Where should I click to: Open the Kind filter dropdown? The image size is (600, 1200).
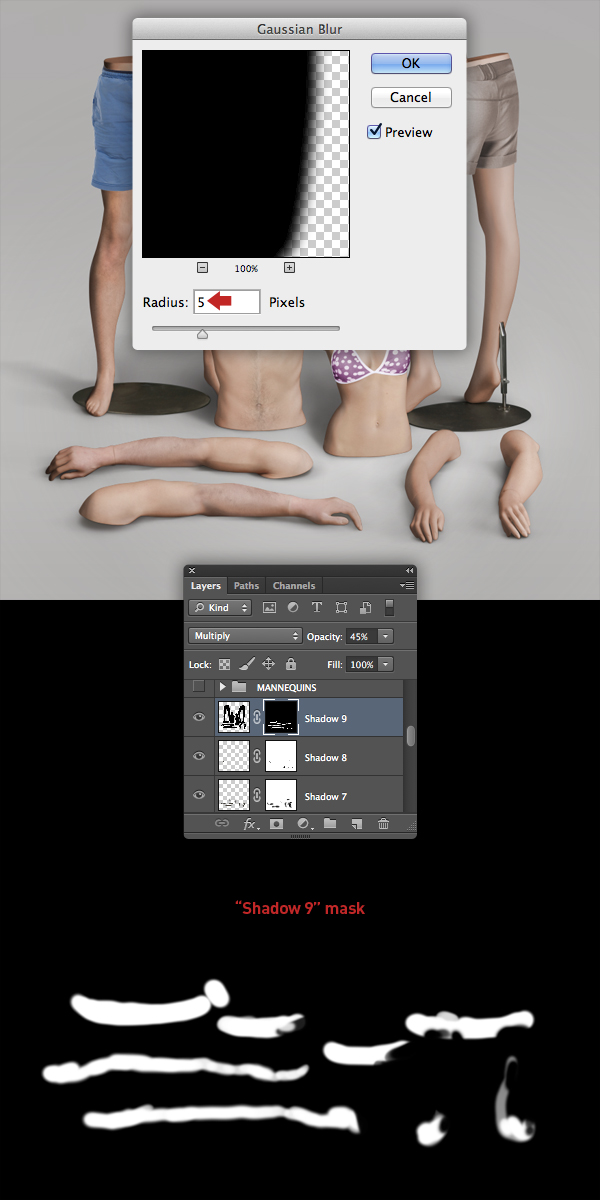click(221, 608)
